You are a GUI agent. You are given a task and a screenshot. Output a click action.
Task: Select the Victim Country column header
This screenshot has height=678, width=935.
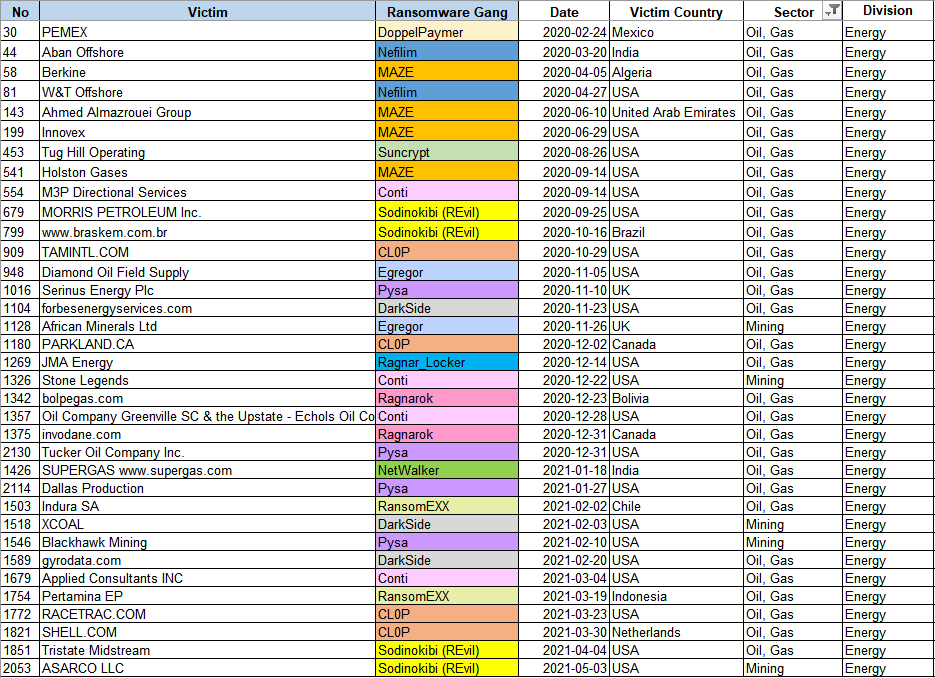click(676, 11)
